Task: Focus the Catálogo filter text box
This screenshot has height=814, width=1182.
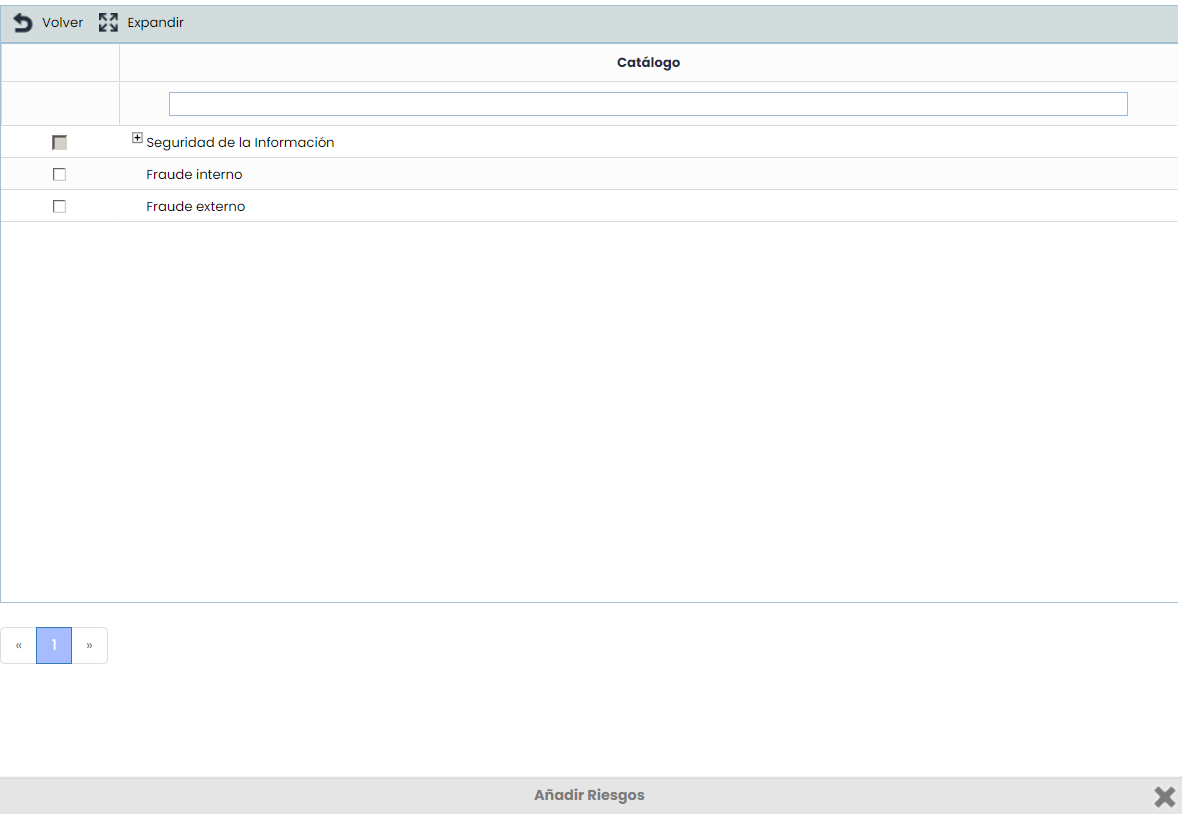Action: (648, 104)
